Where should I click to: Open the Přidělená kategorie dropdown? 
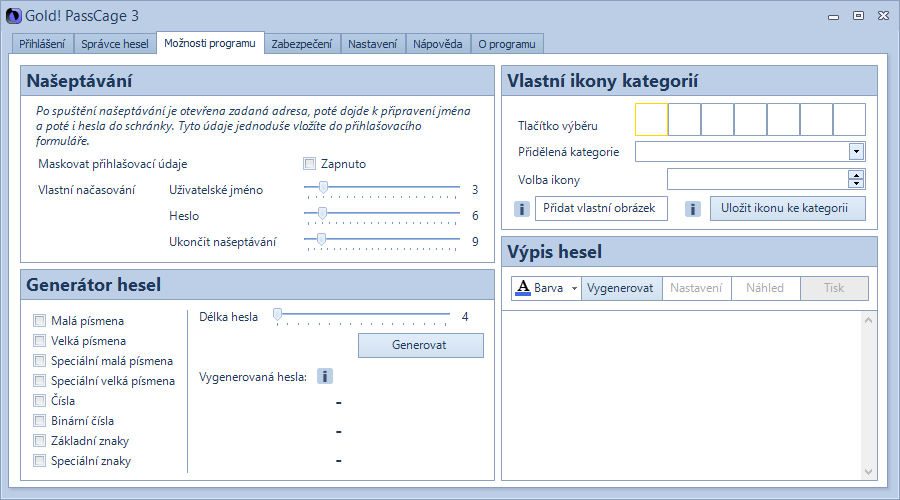(x=856, y=152)
